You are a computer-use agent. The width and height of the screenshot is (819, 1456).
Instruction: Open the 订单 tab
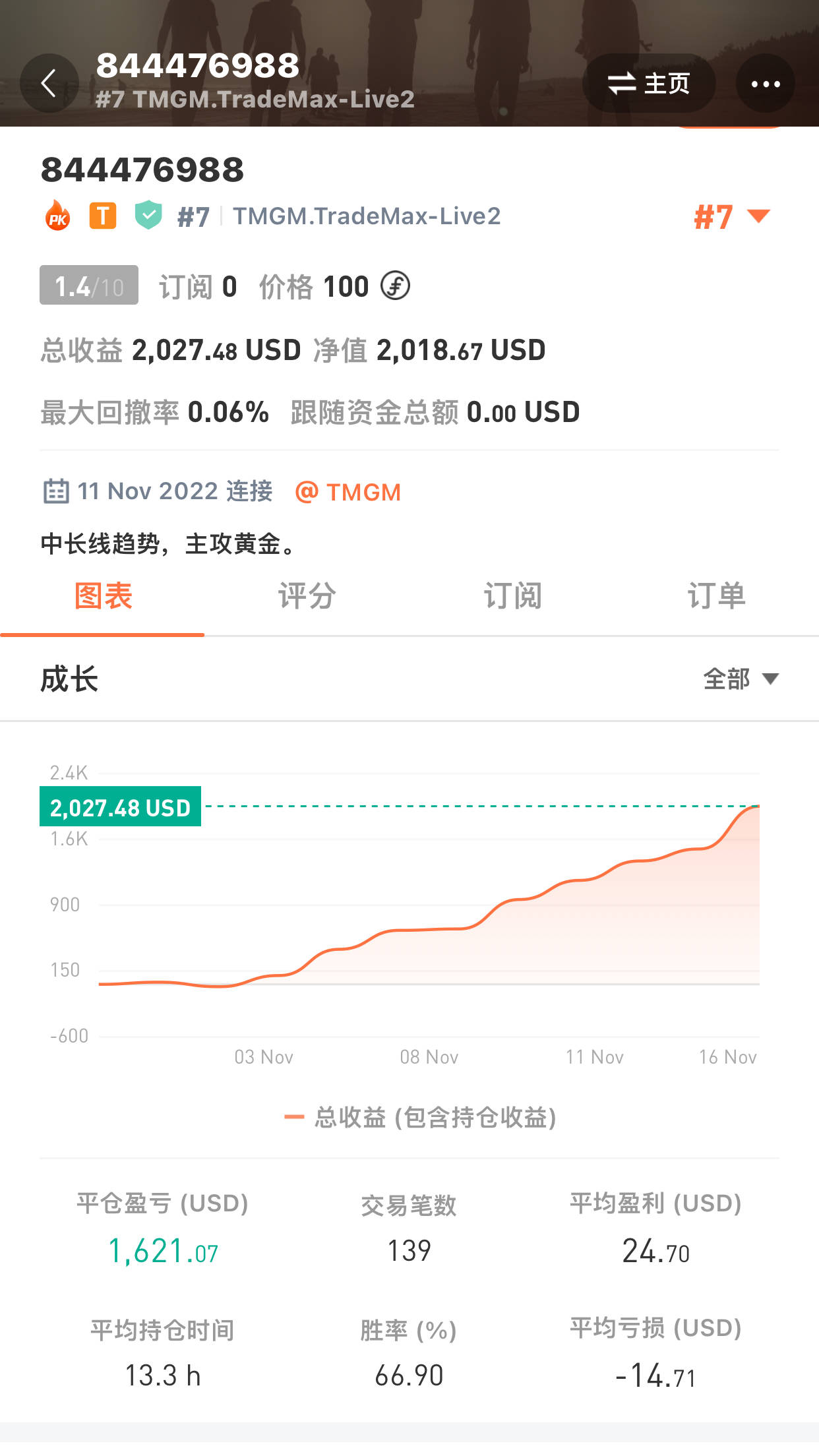pos(716,595)
